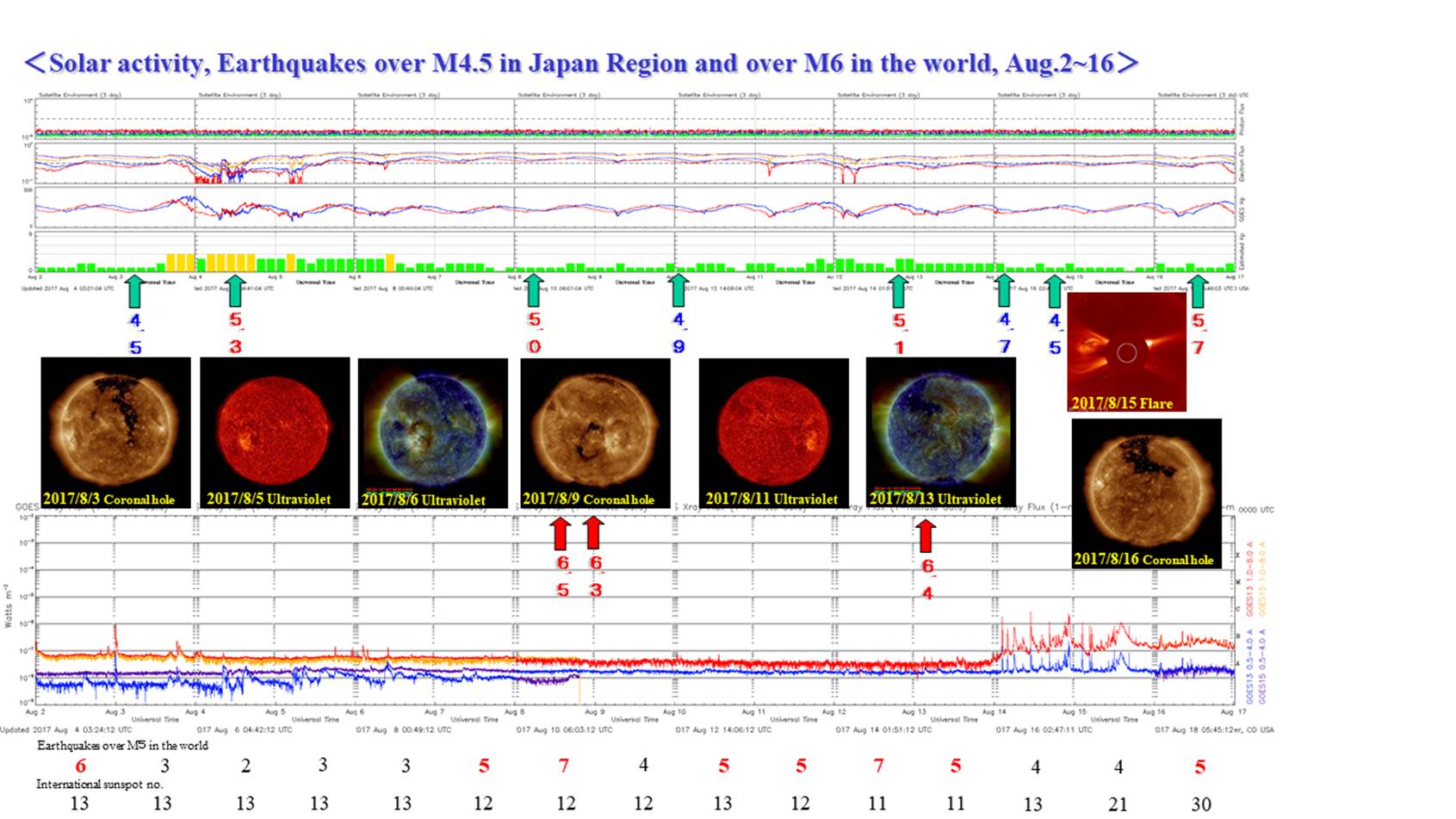
Task: Click the 2017/8/16 Coronal hole image
Action: click(x=1146, y=493)
